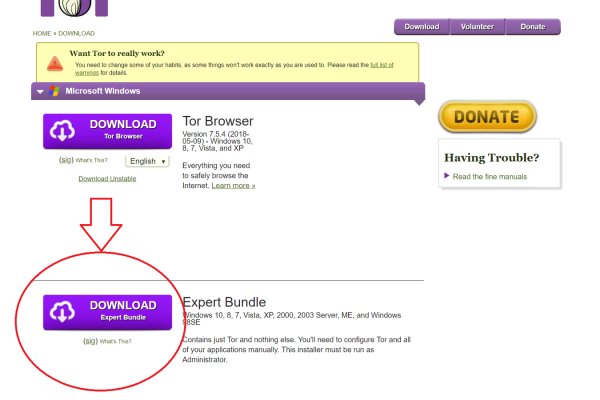Open the Learn more » link
600x400 pixels.
click(x=233, y=185)
